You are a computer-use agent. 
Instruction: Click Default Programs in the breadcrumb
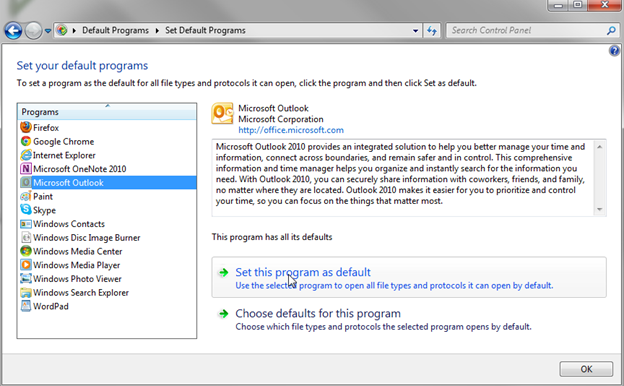[x=115, y=30]
